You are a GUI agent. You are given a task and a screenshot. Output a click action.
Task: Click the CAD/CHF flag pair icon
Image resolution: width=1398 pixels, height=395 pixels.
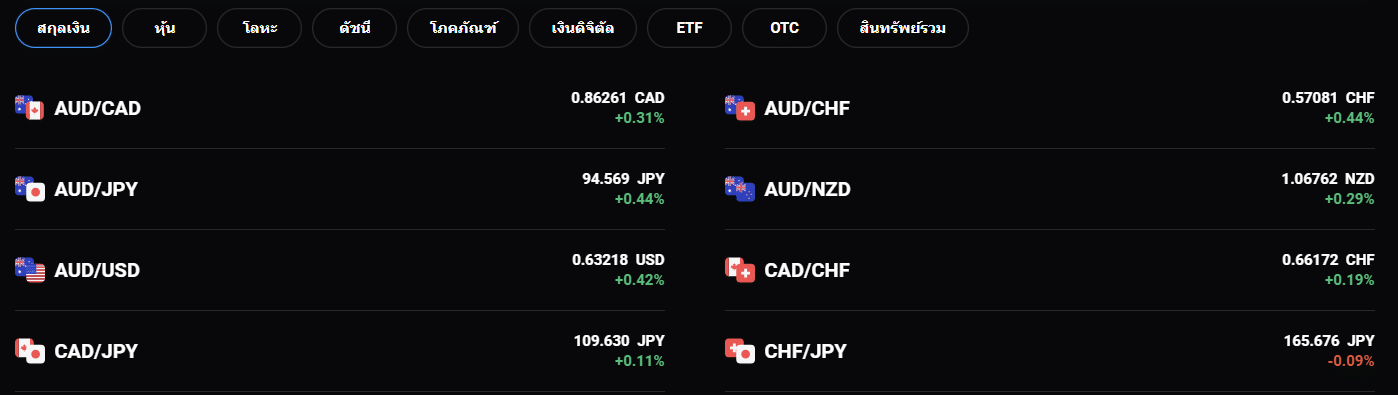(x=740, y=269)
